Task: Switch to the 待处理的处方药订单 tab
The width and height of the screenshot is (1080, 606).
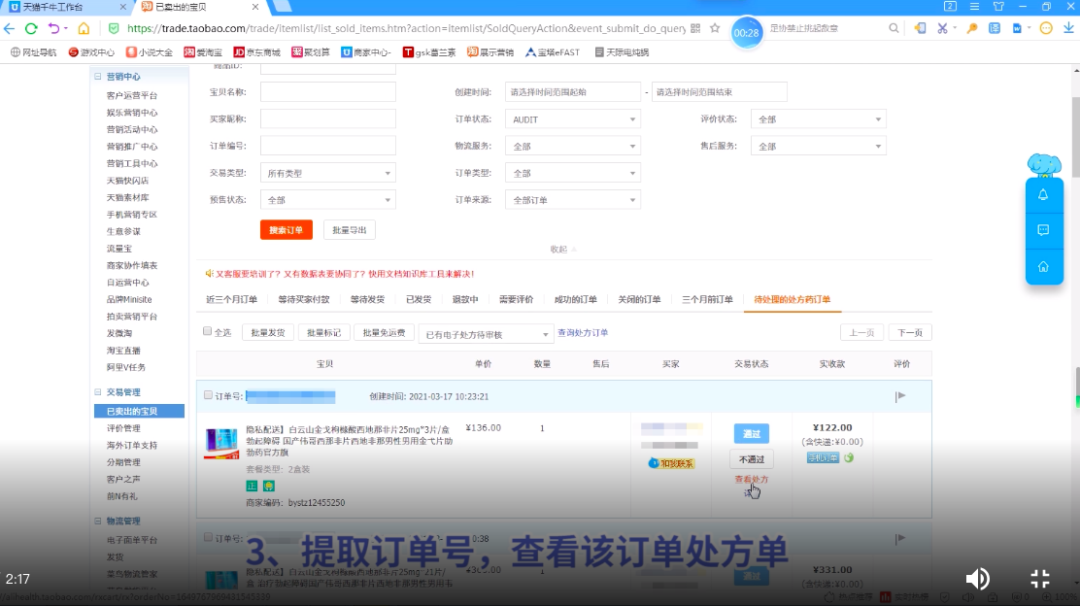Action: click(792, 300)
